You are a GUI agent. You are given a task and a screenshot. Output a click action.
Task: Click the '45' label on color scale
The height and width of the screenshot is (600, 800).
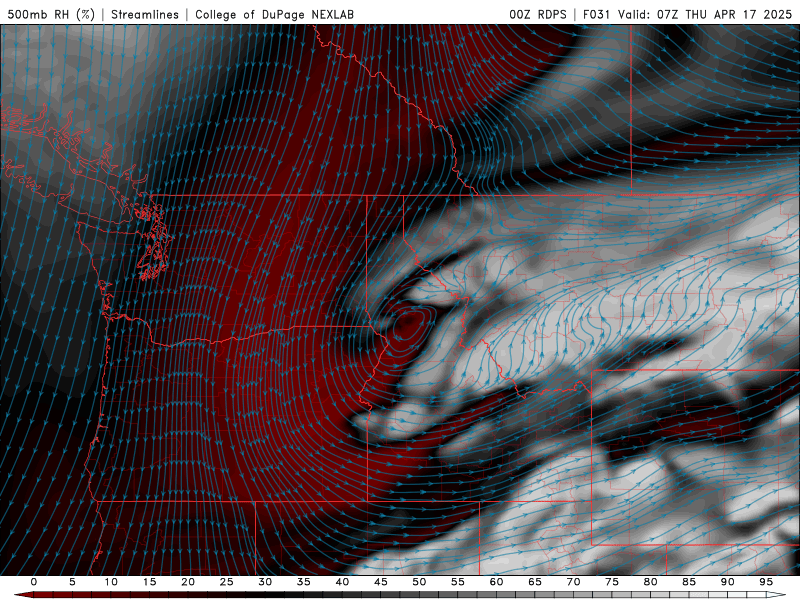coord(381,582)
